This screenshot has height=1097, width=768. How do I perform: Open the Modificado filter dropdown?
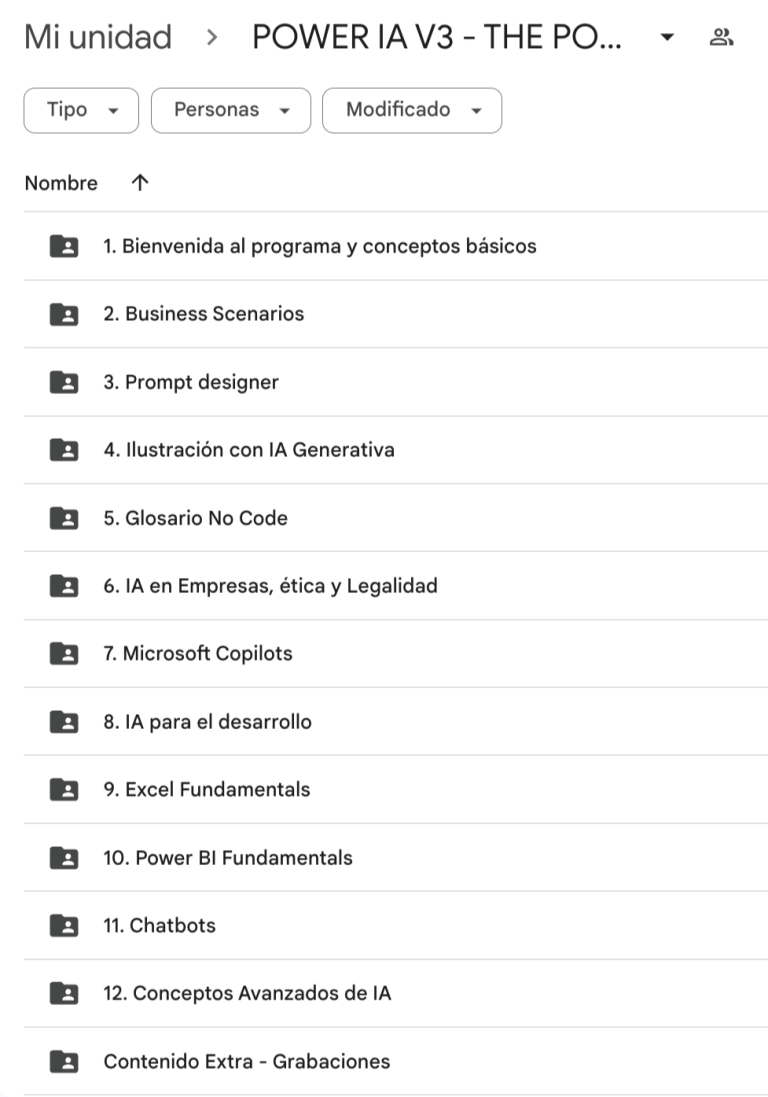[412, 110]
